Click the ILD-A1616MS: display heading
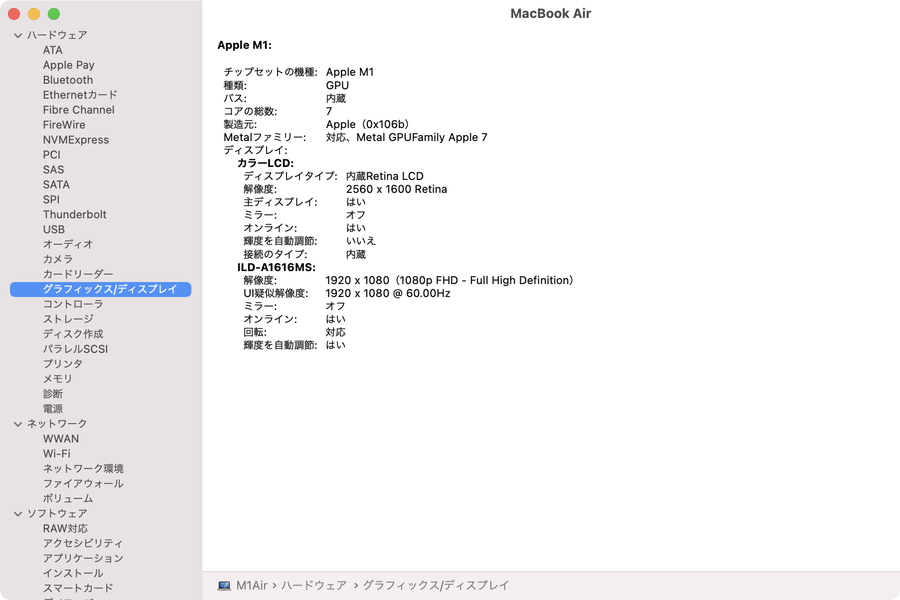This screenshot has height=600, width=900. (277, 268)
